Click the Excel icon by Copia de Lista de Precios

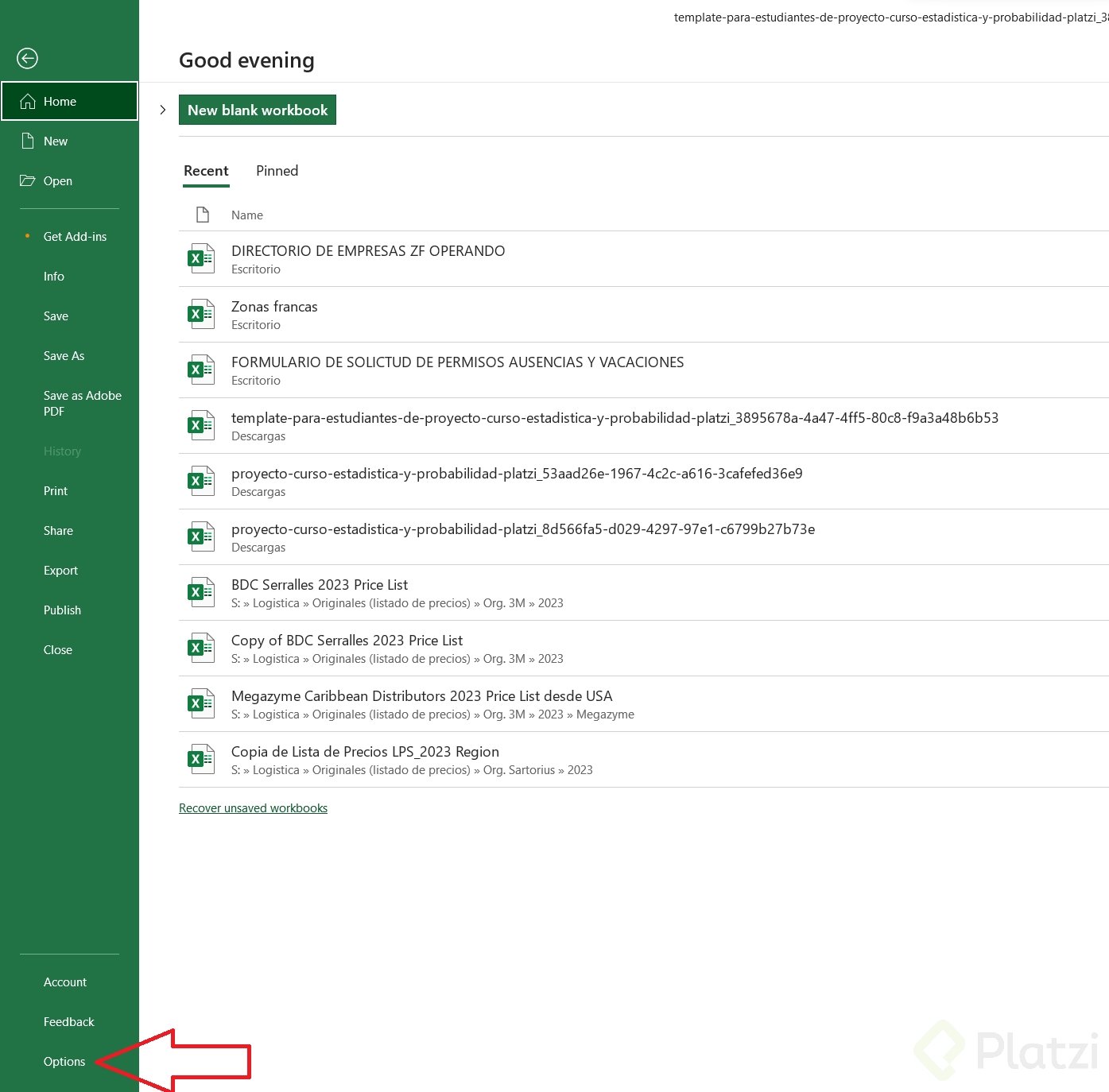tap(200, 758)
